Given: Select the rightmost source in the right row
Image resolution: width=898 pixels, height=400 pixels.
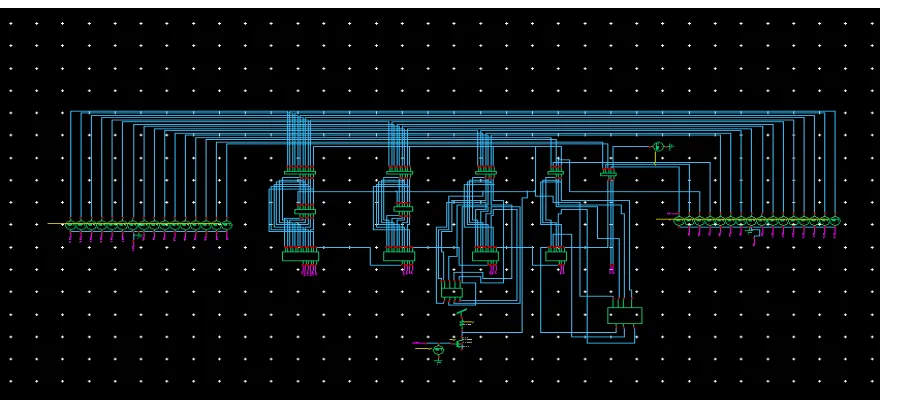Looking at the screenshot, I should coord(835,221).
